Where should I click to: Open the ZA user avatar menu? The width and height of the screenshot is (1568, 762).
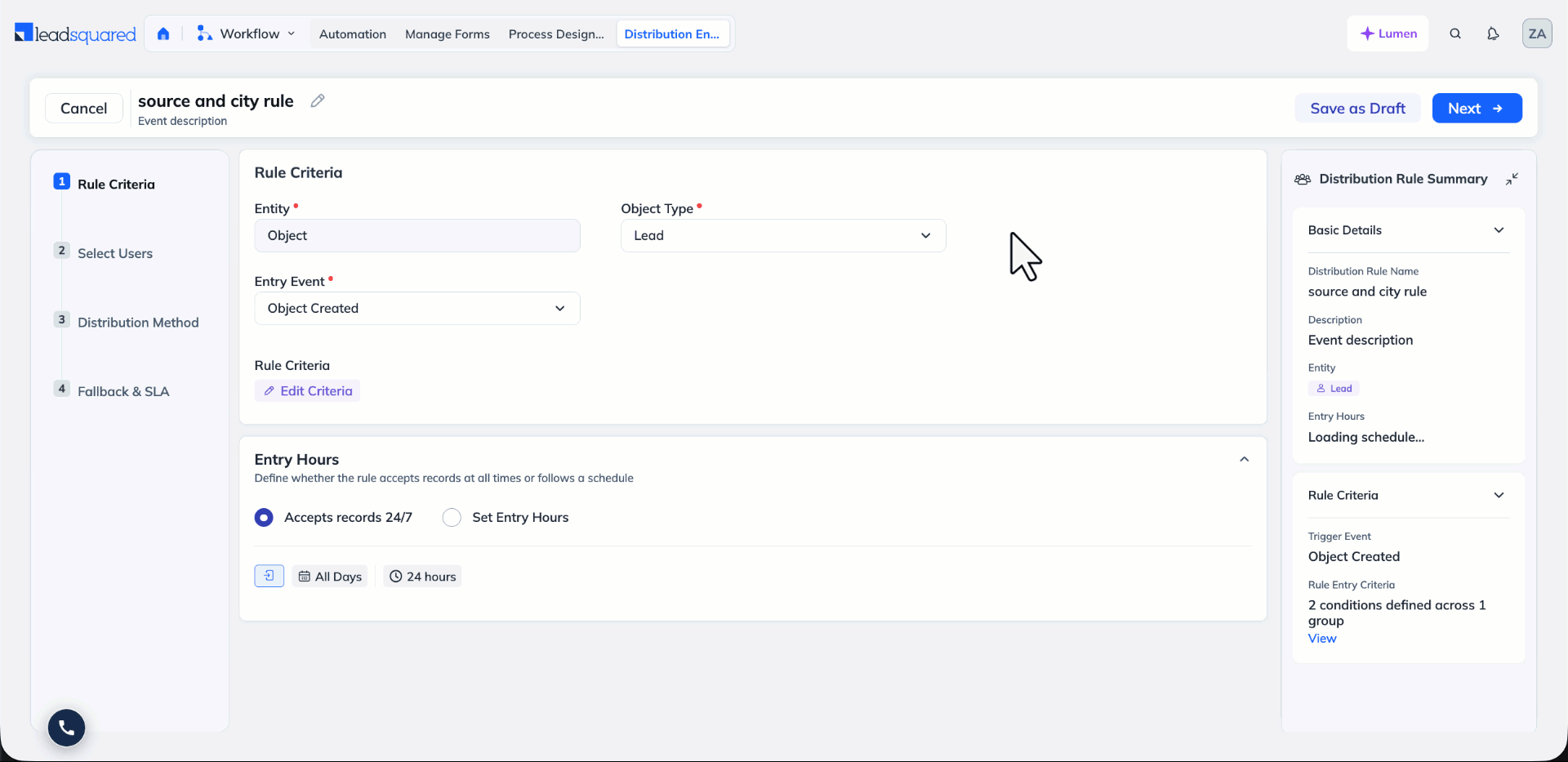coord(1537,33)
